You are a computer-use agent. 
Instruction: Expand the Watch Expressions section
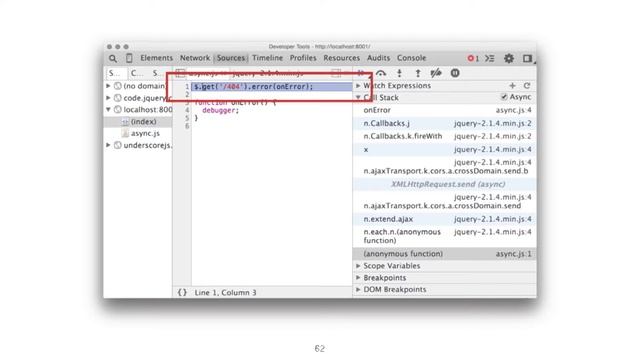pyautogui.click(x=358, y=86)
